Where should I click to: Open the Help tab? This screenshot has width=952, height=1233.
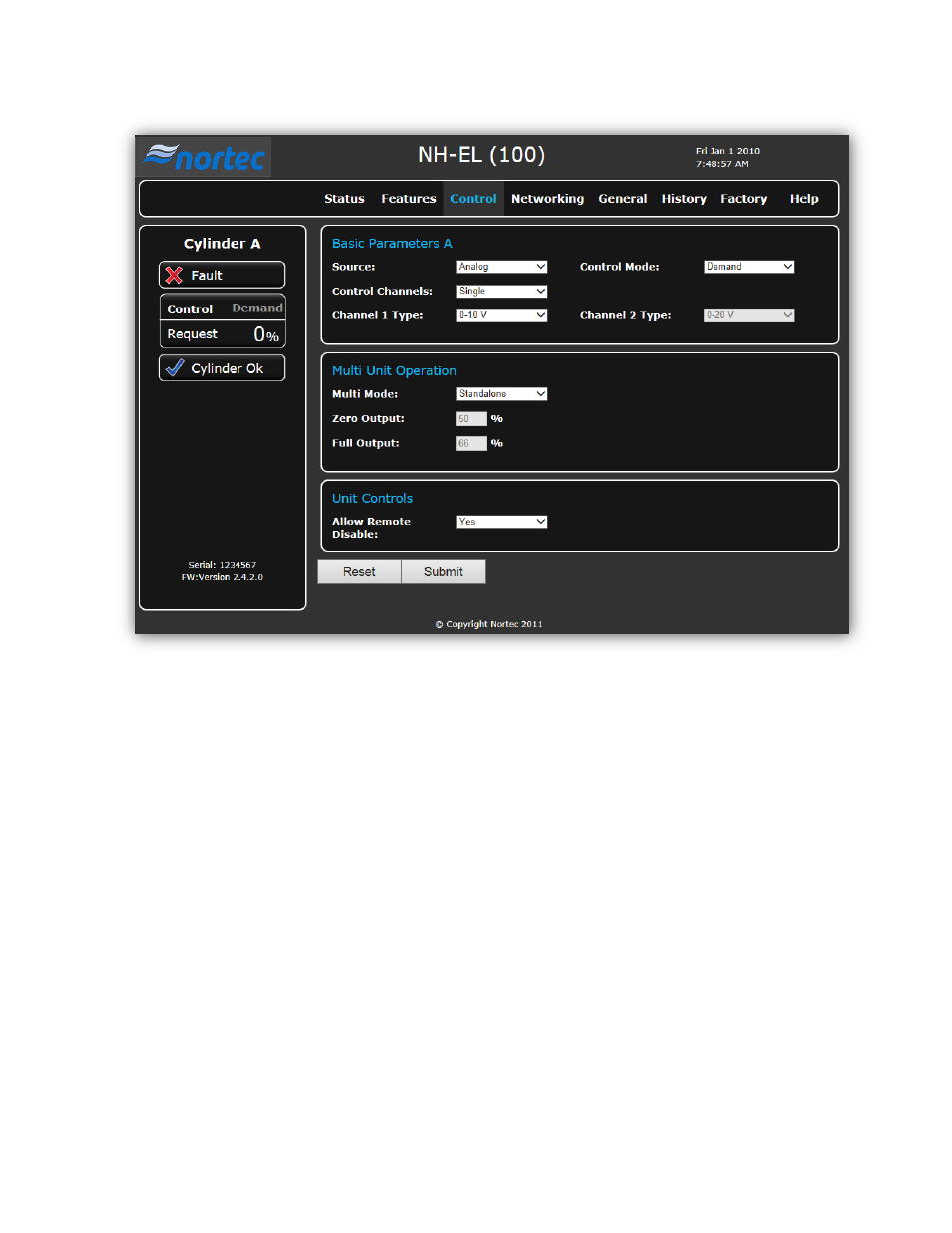click(804, 199)
